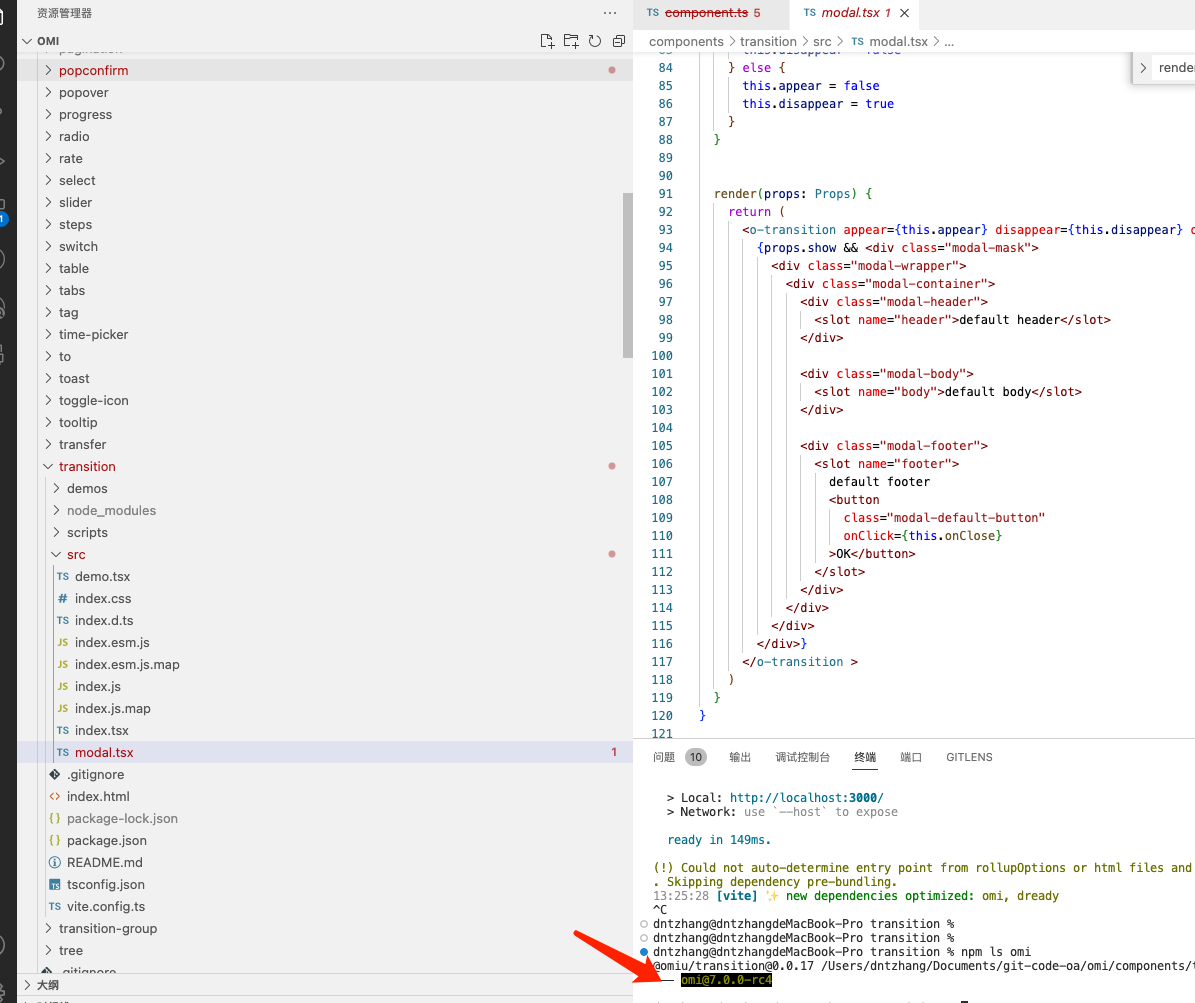Open vite.config.ts file
This screenshot has width=1195, height=1003.
click(105, 907)
